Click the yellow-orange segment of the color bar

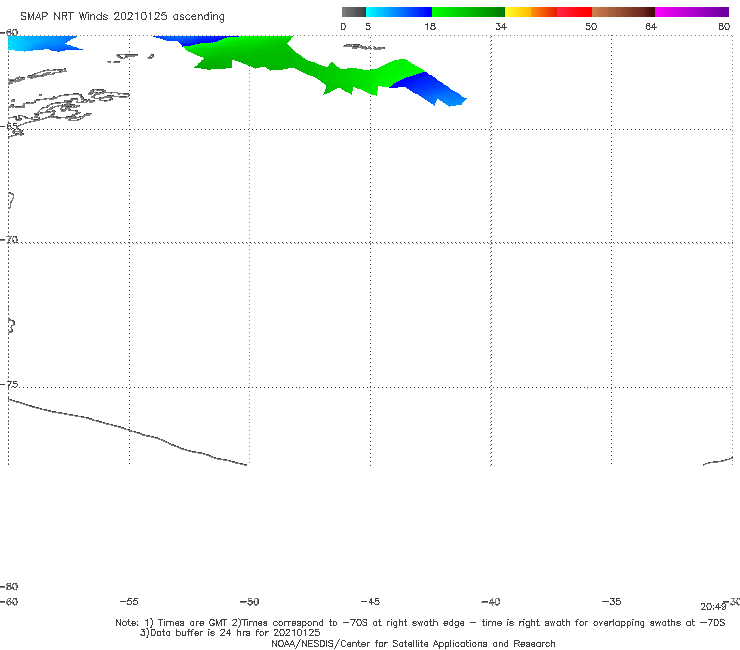(x=531, y=12)
